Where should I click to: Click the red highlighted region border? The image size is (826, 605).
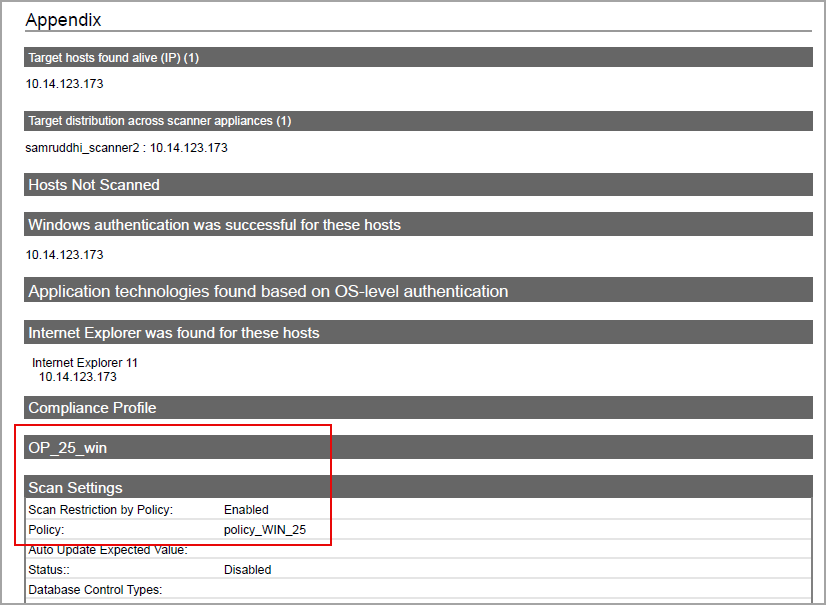(x=176, y=427)
